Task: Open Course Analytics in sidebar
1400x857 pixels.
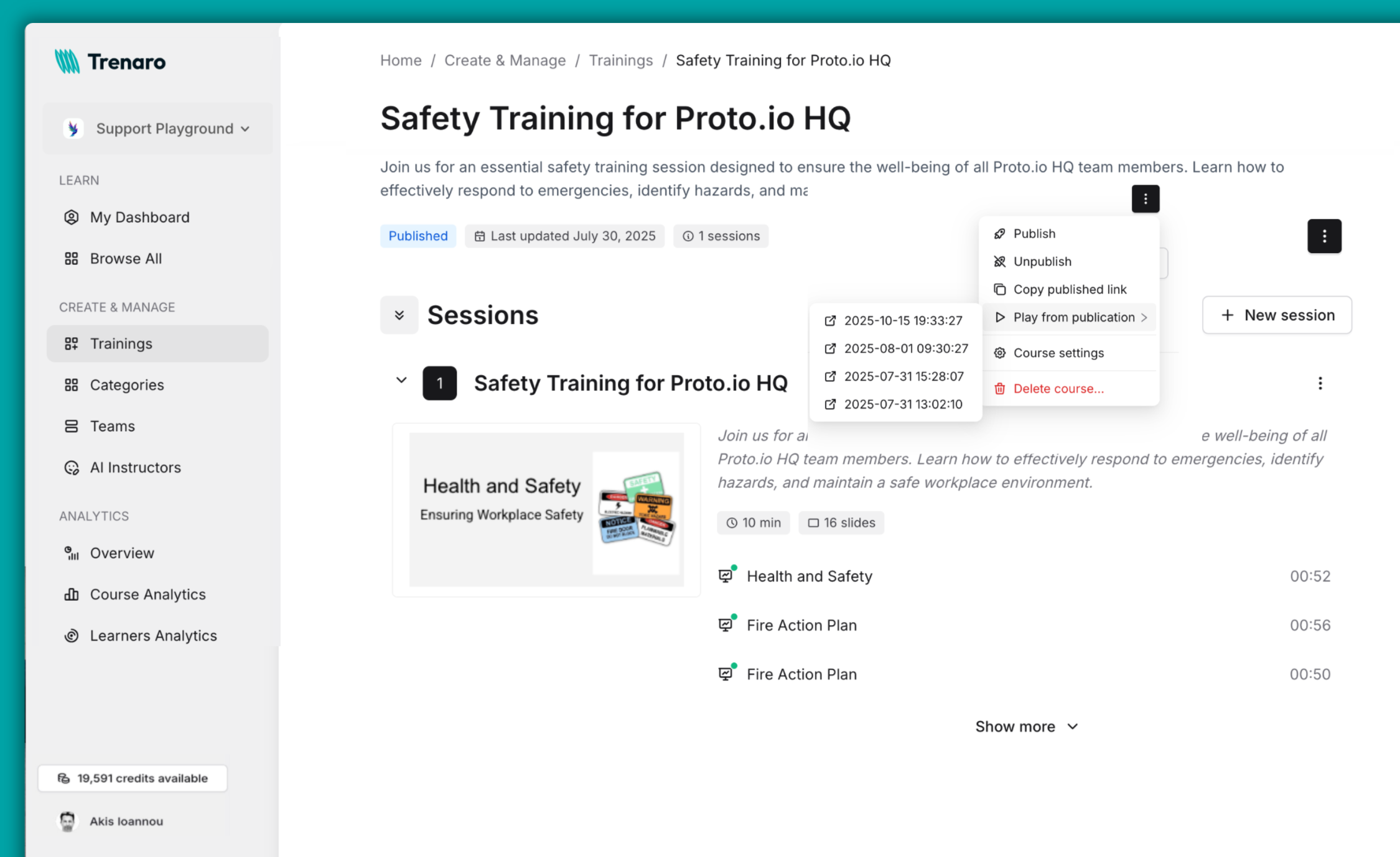Action: coord(147,594)
